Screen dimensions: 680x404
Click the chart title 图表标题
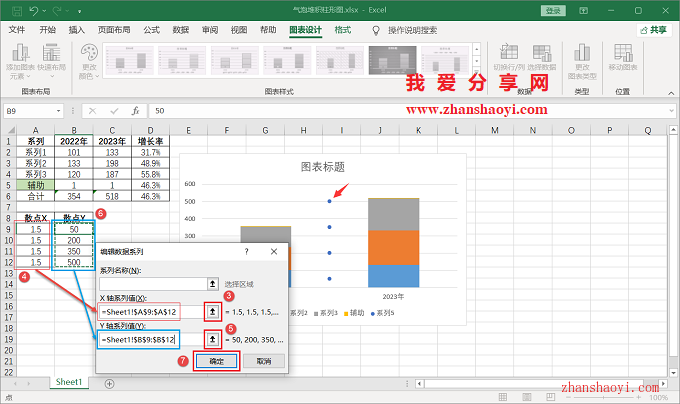[x=323, y=167]
